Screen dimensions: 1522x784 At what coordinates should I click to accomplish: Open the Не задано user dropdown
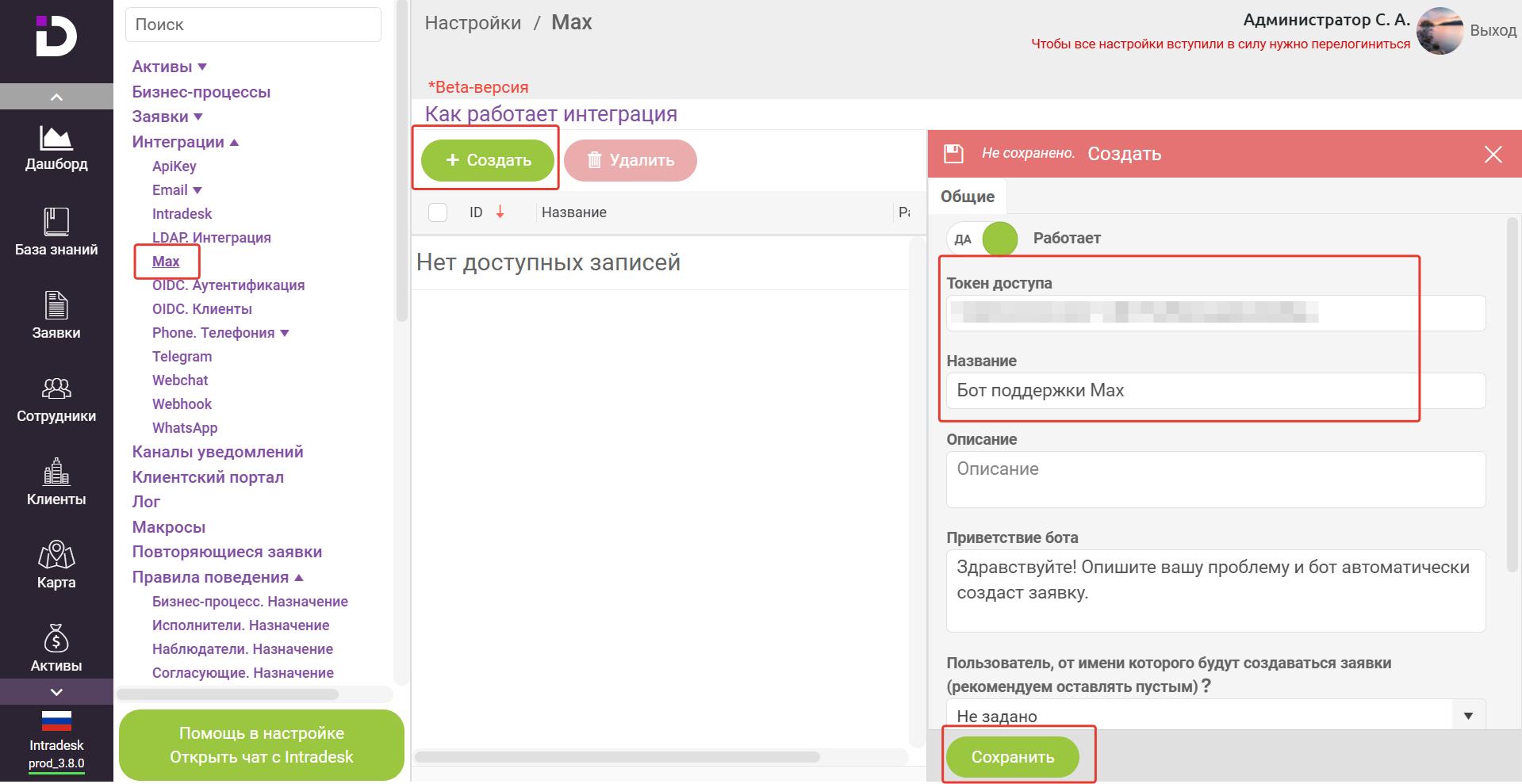(x=1215, y=715)
